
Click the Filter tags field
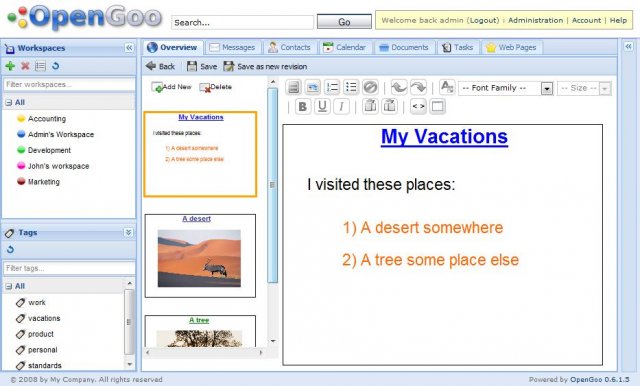pos(69,268)
